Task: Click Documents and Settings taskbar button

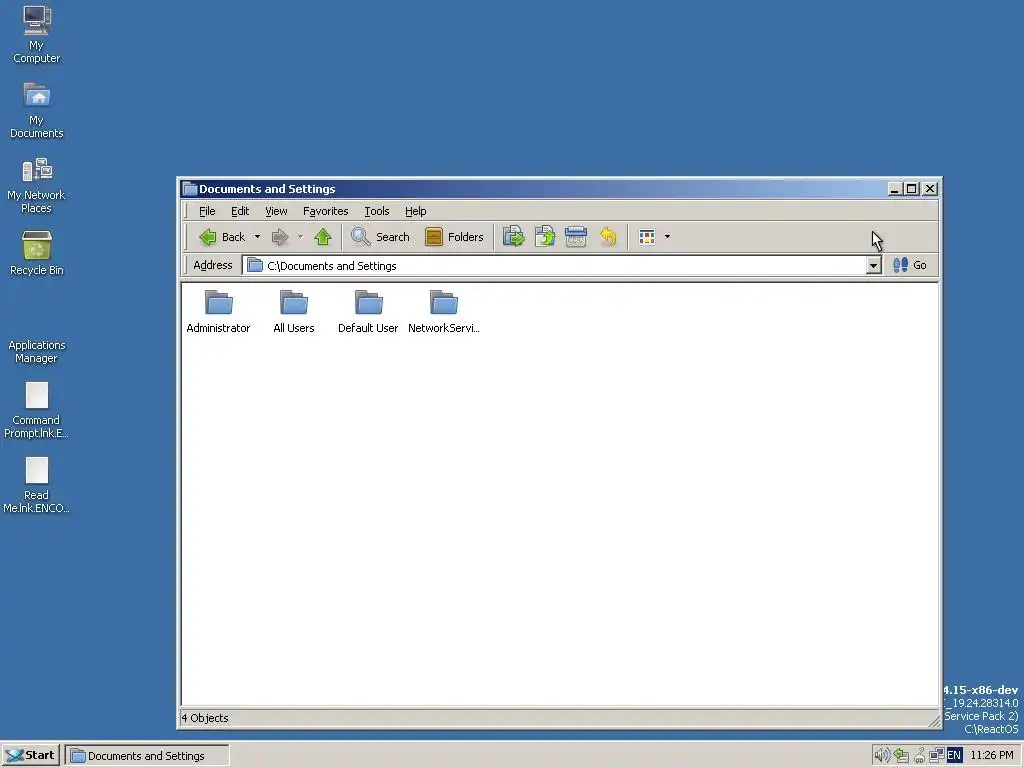Action: [x=147, y=756]
